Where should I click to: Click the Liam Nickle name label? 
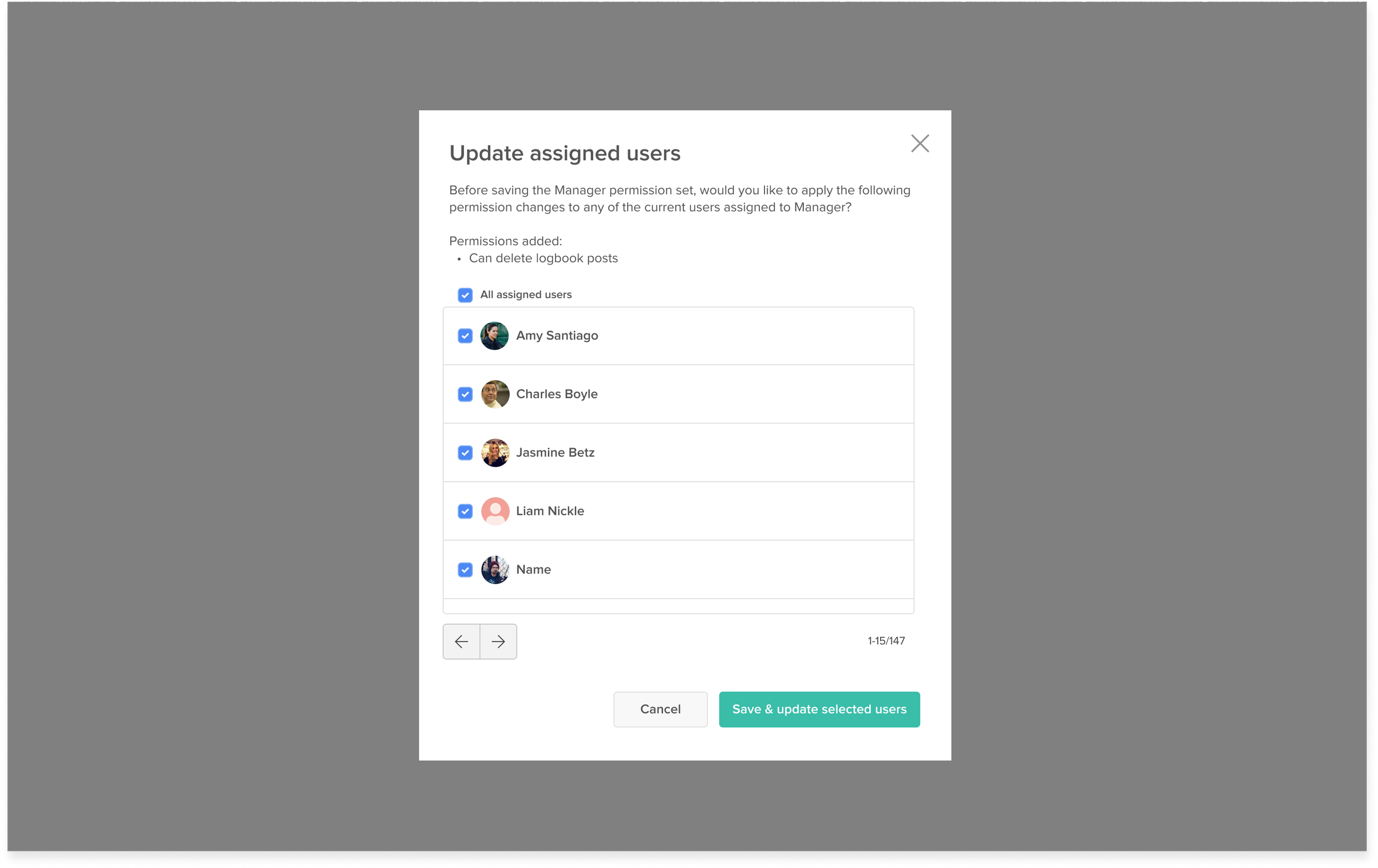550,511
